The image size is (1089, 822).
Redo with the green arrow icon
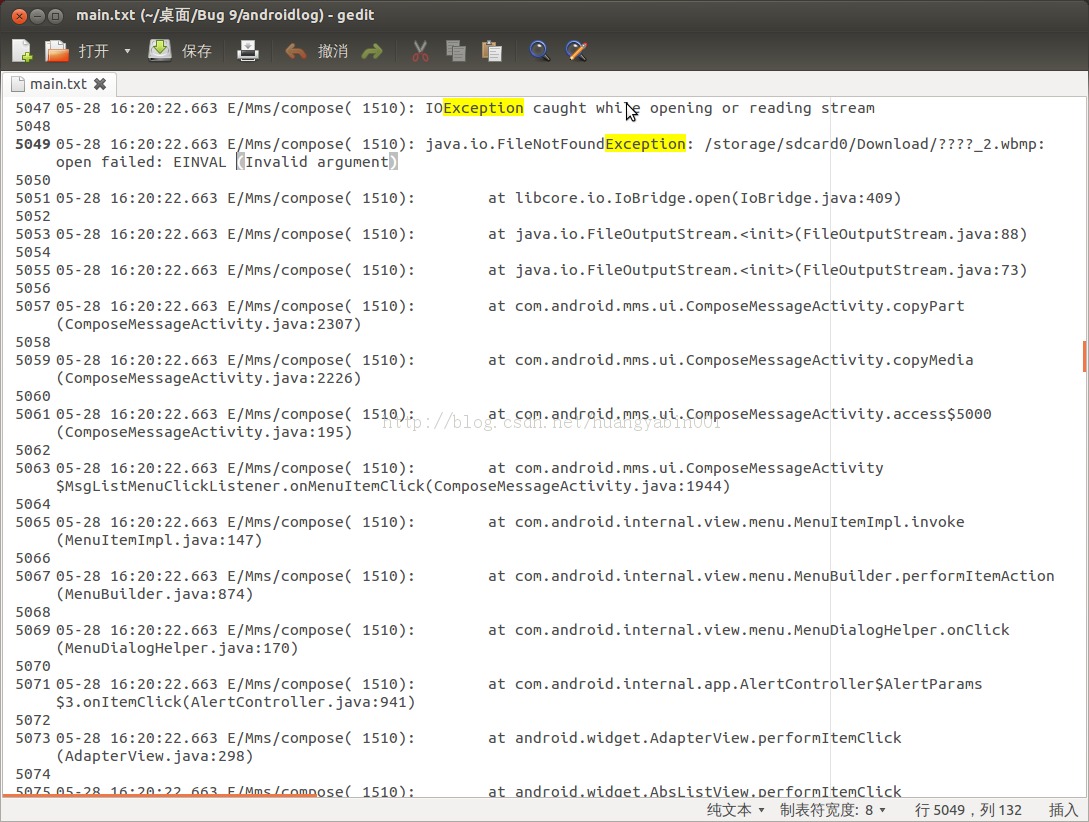point(372,51)
